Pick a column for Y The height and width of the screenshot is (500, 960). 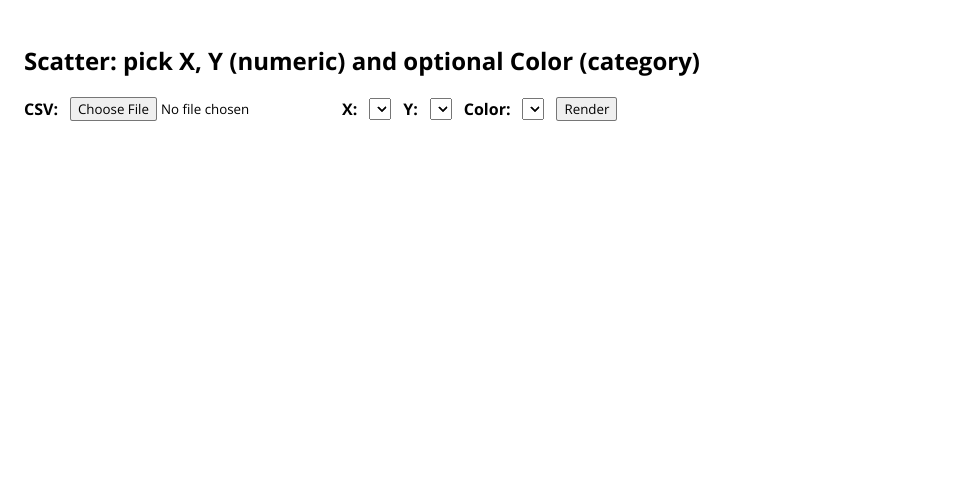[441, 109]
